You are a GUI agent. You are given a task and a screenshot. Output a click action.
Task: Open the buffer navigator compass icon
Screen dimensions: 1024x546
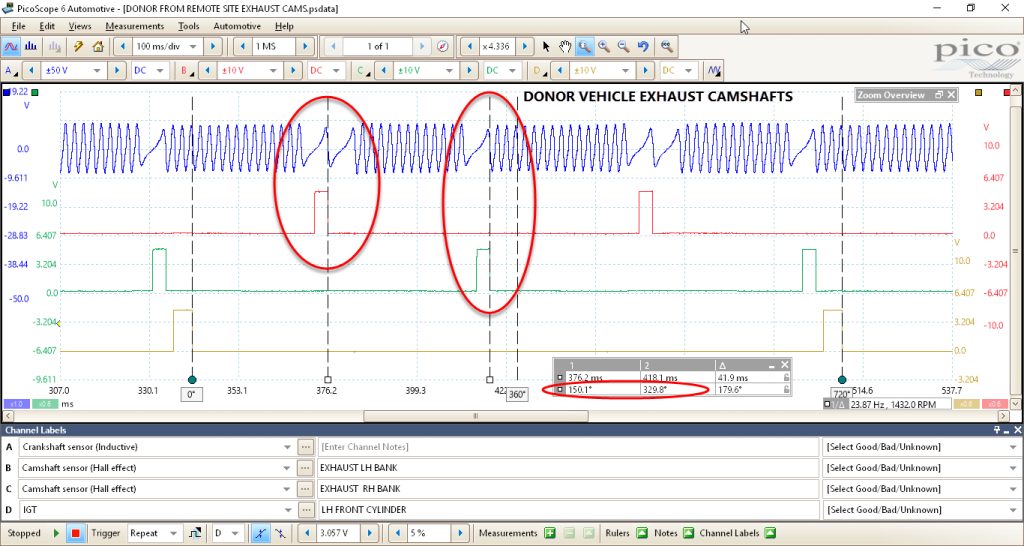(443, 47)
